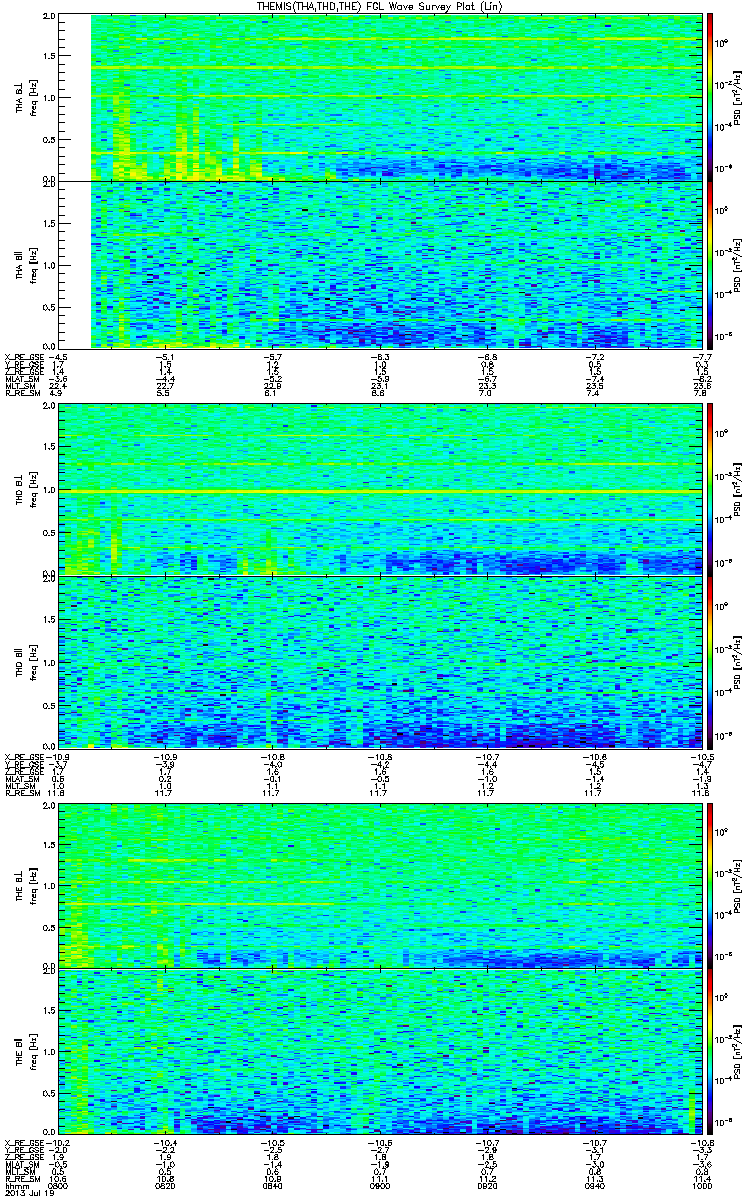Click the '2.0' frequency tick on THA B⊥ axis
Screen dimensions: 750x1200
[49, 18]
